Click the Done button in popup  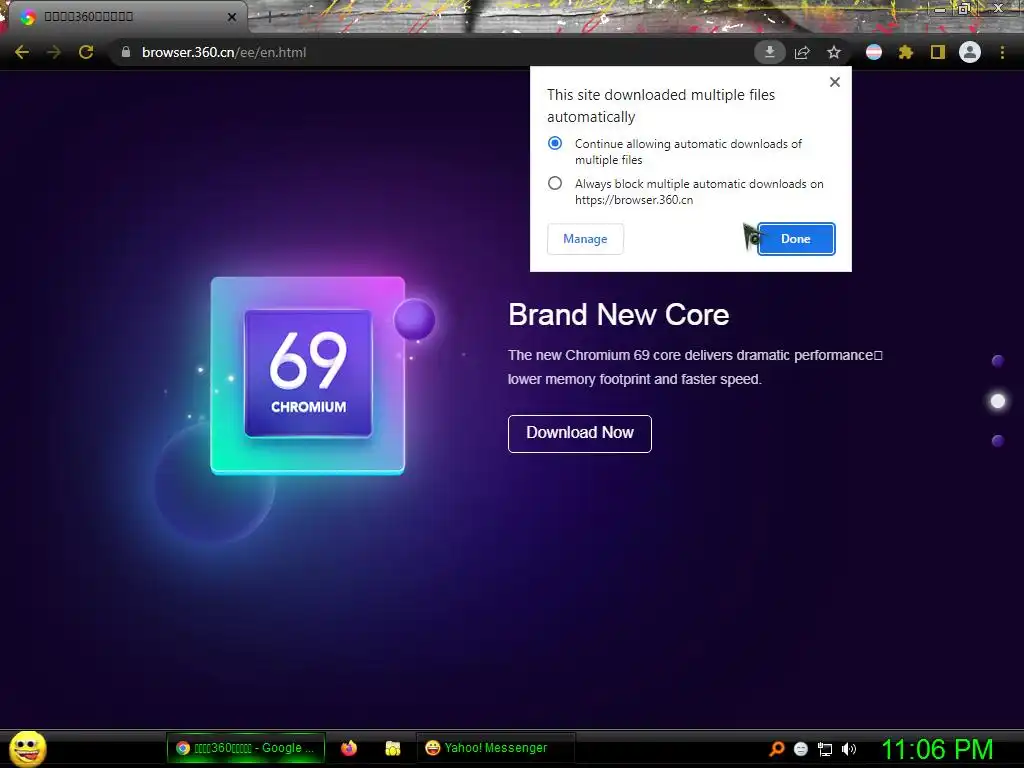point(796,239)
